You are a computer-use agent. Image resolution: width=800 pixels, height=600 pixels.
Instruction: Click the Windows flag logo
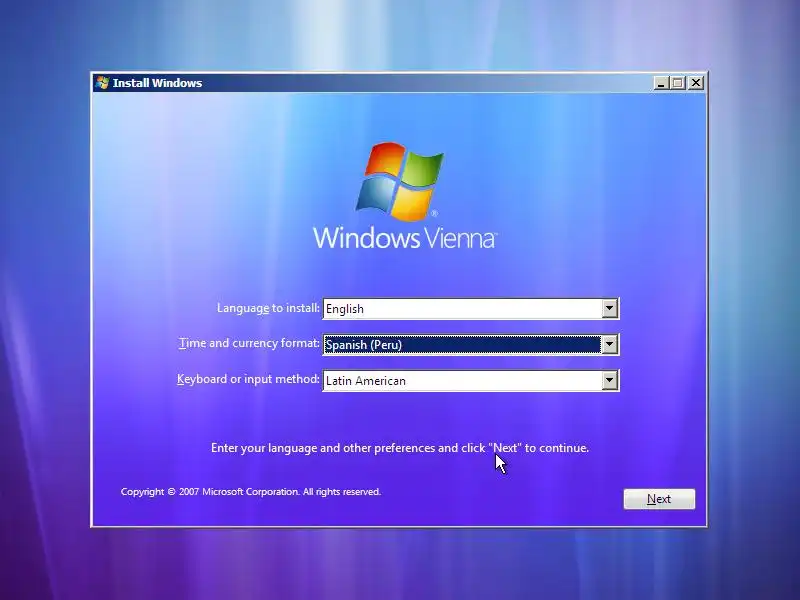pyautogui.click(x=400, y=182)
